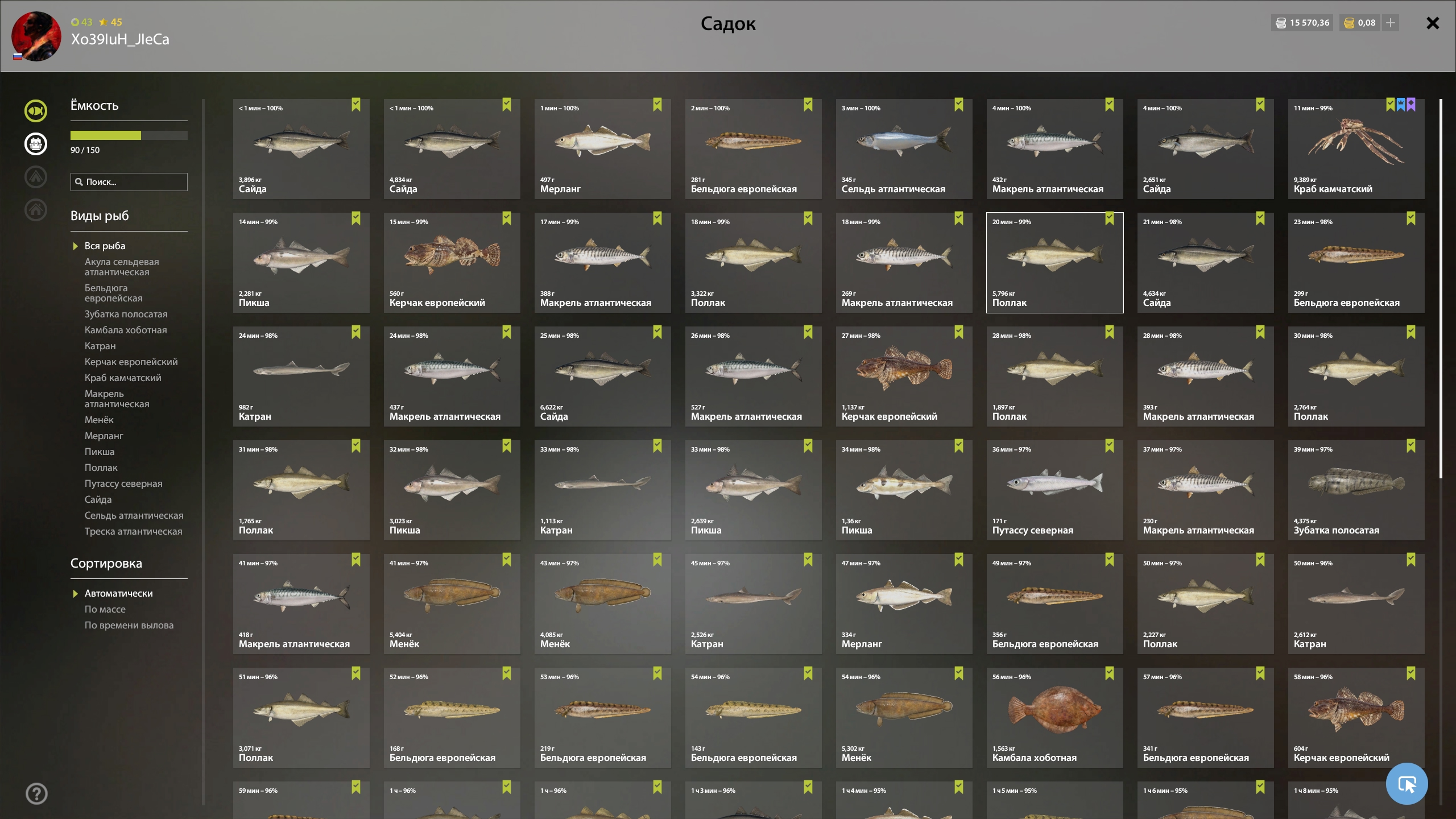
Task: Filter by Краб камчатский species
Action: pyautogui.click(x=123, y=378)
